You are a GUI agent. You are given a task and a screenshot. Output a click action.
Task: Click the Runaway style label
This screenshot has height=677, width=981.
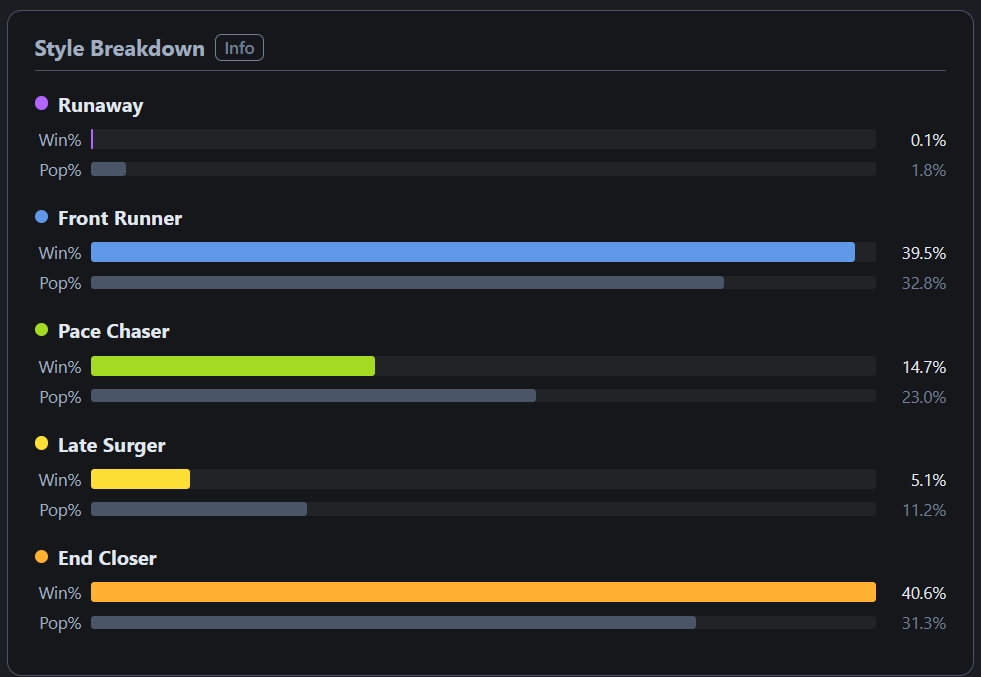tap(101, 105)
